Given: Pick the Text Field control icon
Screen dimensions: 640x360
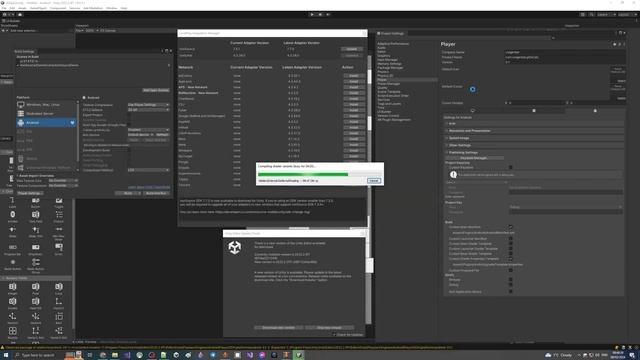Looking at the screenshot, I should pyautogui.click(x=36, y=215).
